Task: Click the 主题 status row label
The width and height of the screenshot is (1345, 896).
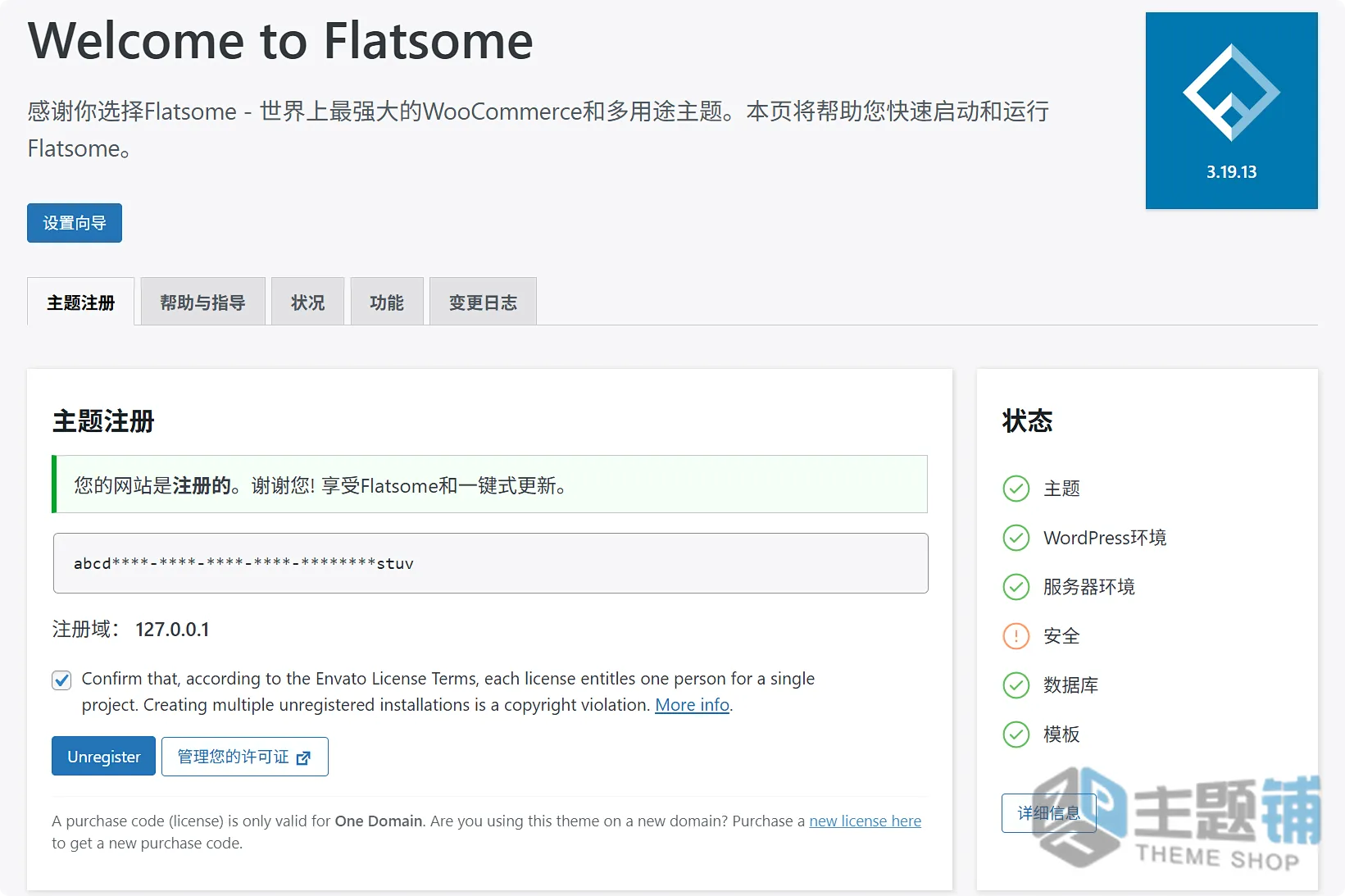Action: click(x=1061, y=489)
